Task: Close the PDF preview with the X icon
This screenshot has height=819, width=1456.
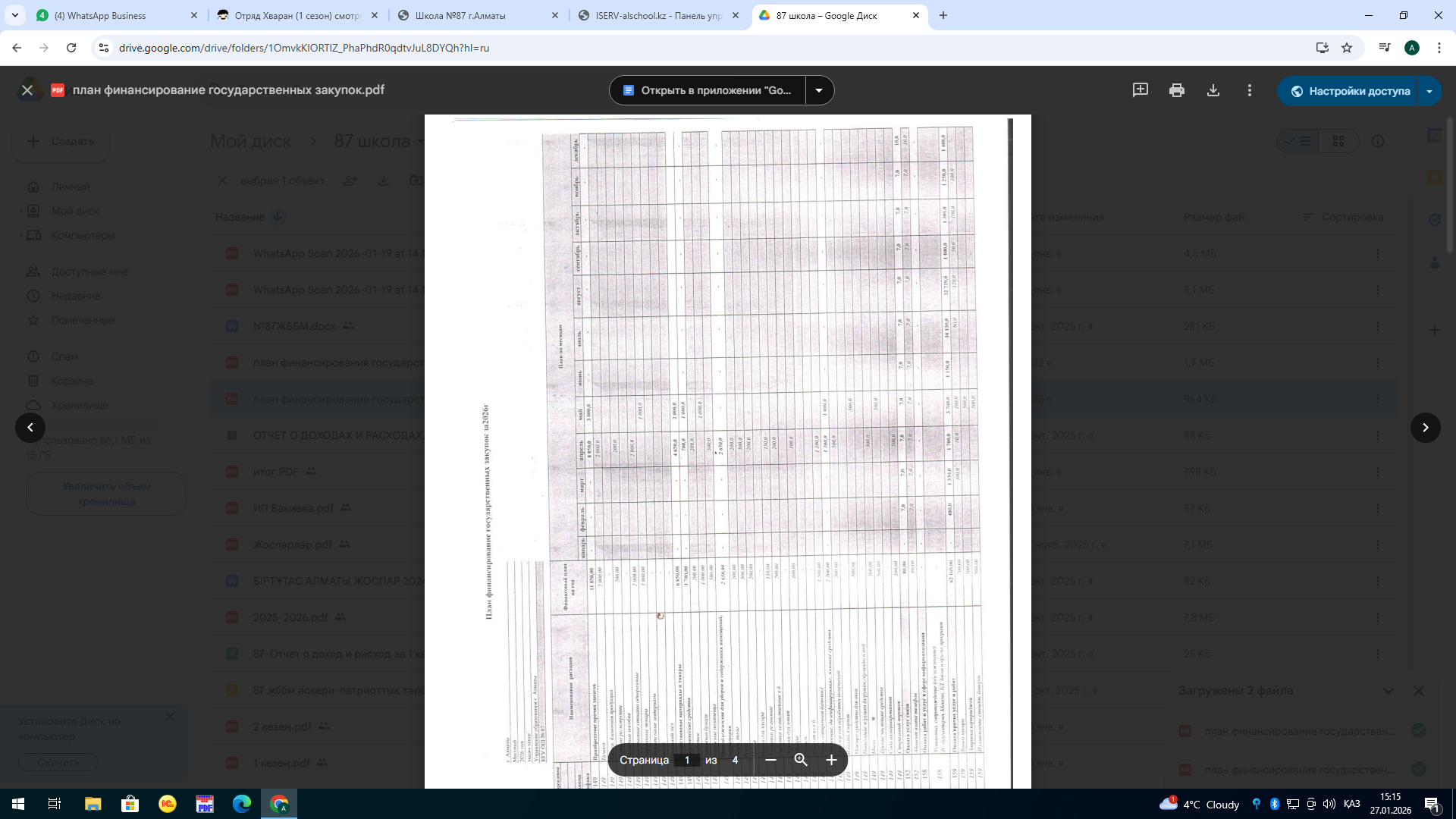Action: coord(27,90)
